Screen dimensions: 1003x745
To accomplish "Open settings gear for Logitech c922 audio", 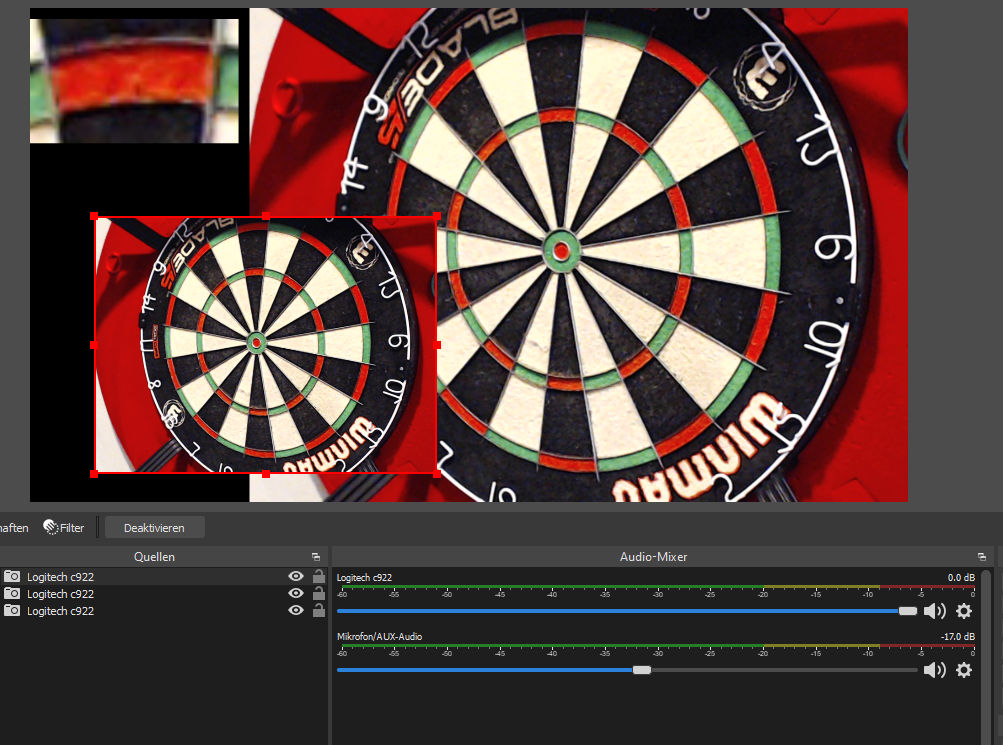I will coord(964,611).
